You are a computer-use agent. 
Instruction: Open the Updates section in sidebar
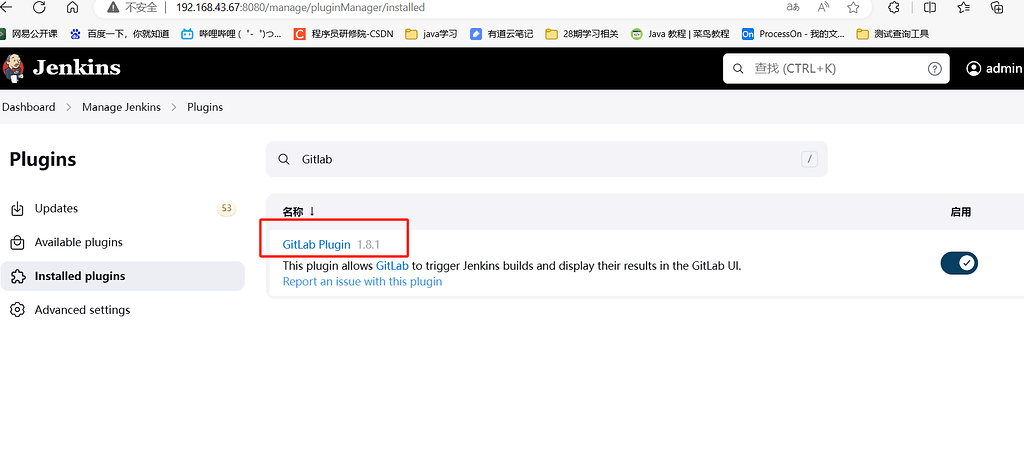56,209
